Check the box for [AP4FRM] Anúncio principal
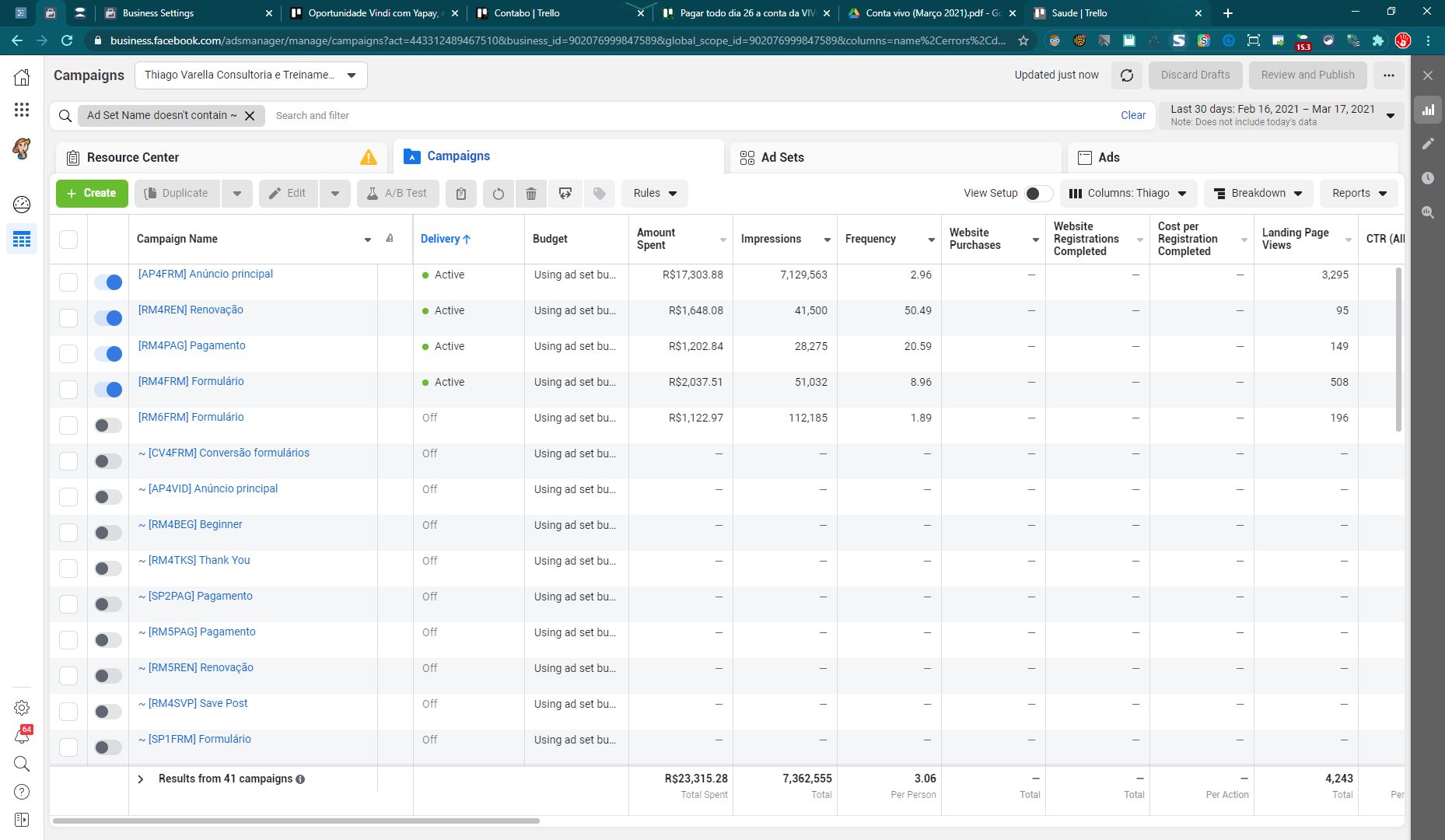This screenshot has width=1445, height=840. pos(68,282)
